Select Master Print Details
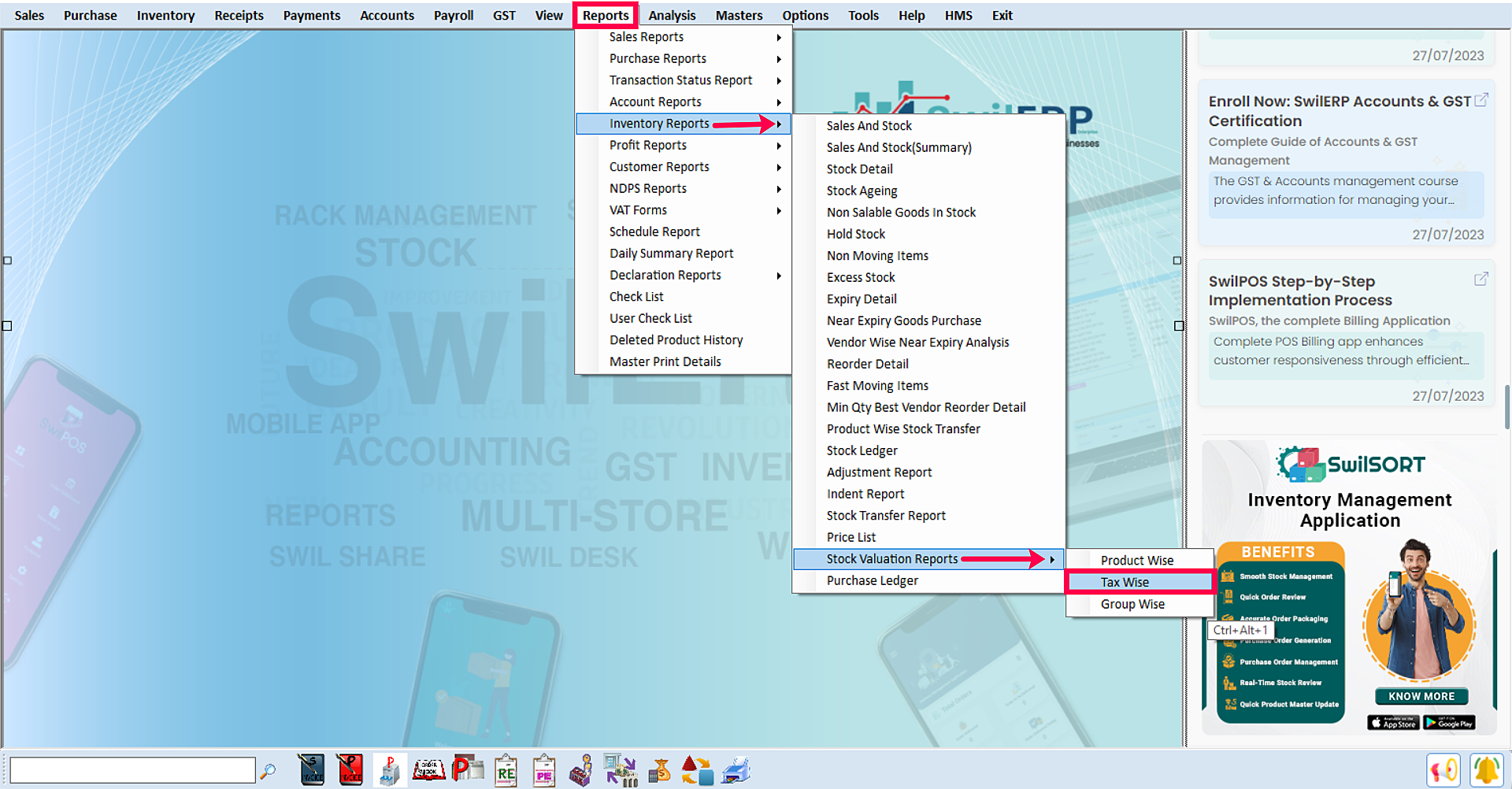 (x=683, y=361)
